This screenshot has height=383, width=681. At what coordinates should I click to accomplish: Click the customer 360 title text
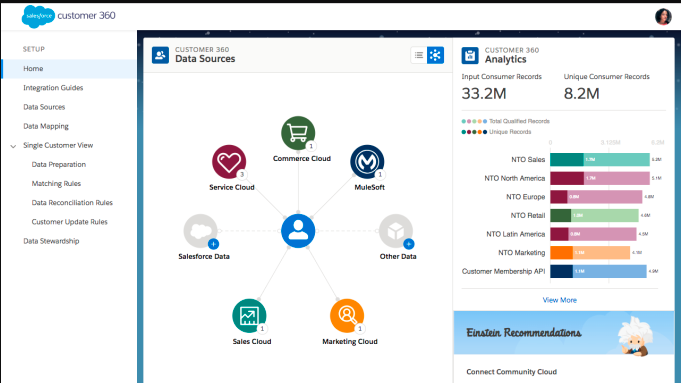86,16
